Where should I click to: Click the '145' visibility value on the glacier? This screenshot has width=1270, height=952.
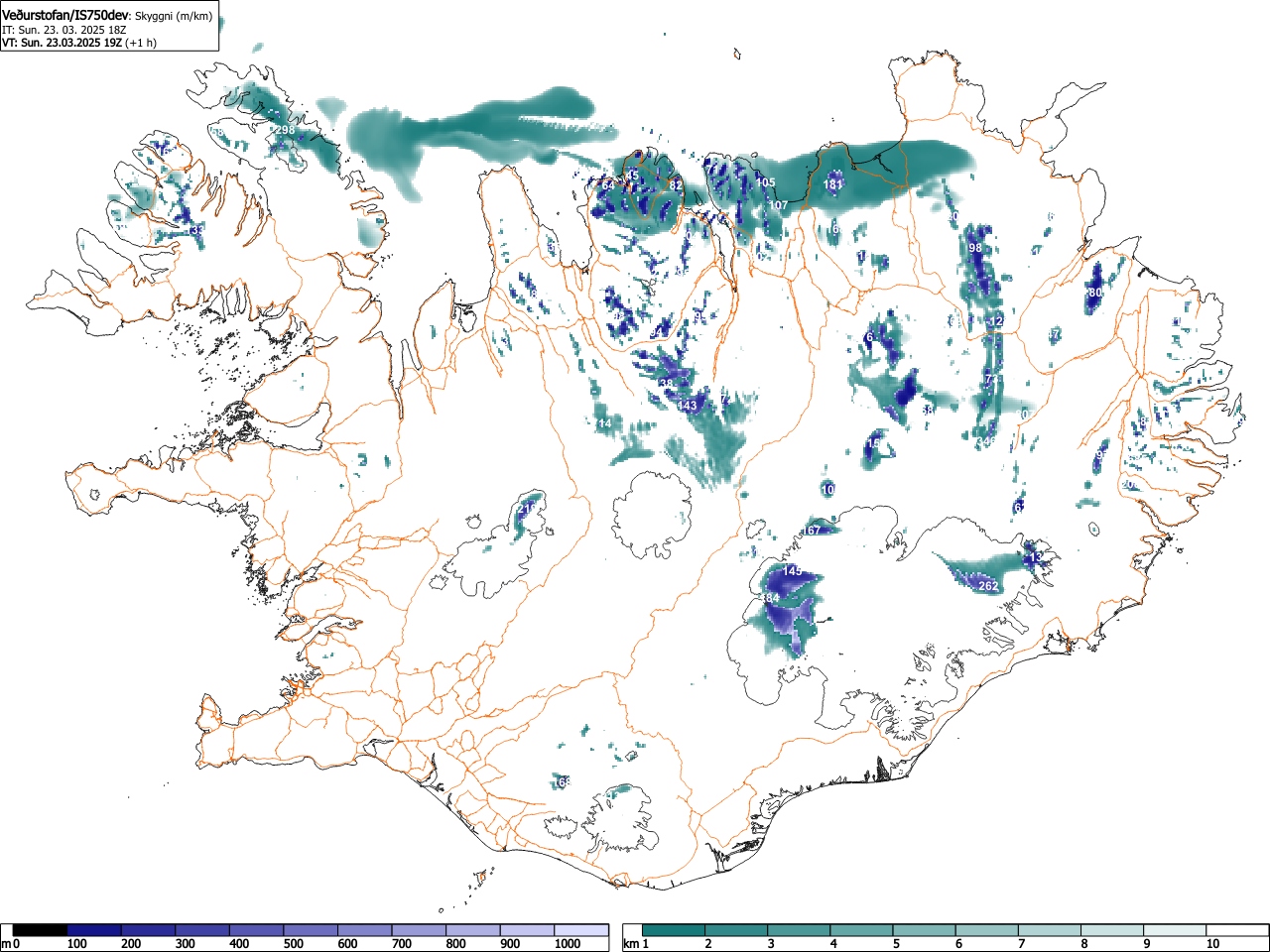click(792, 571)
